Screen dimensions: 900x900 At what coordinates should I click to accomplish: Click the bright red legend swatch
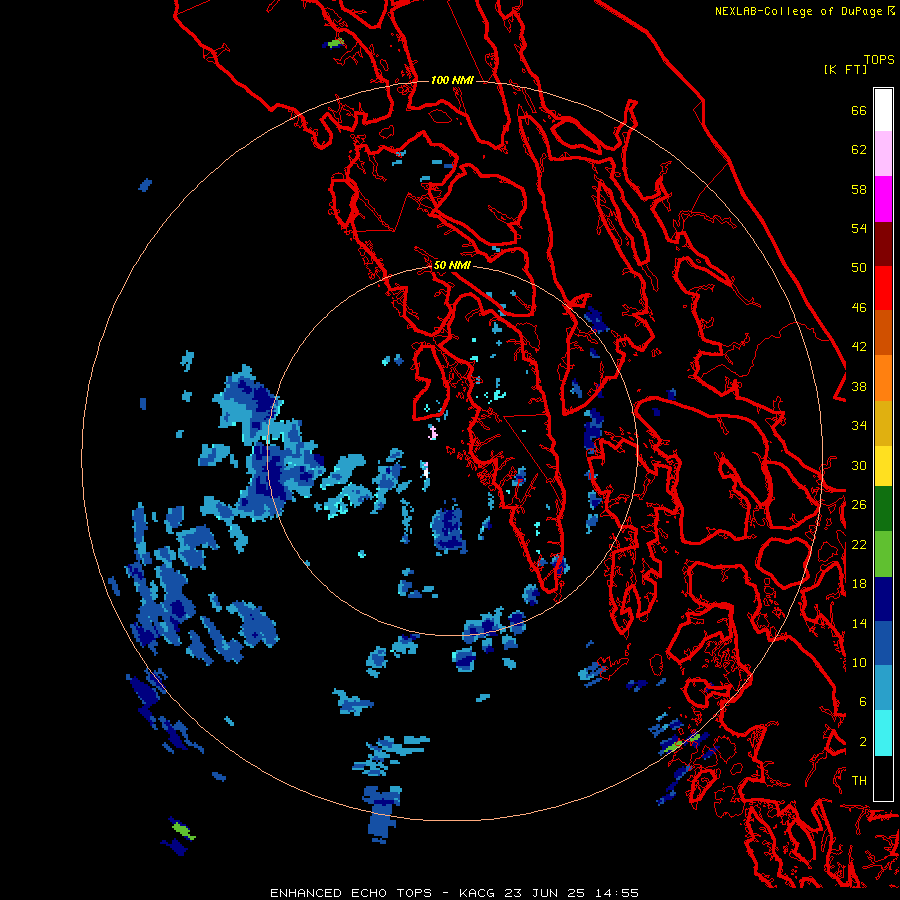(x=883, y=288)
